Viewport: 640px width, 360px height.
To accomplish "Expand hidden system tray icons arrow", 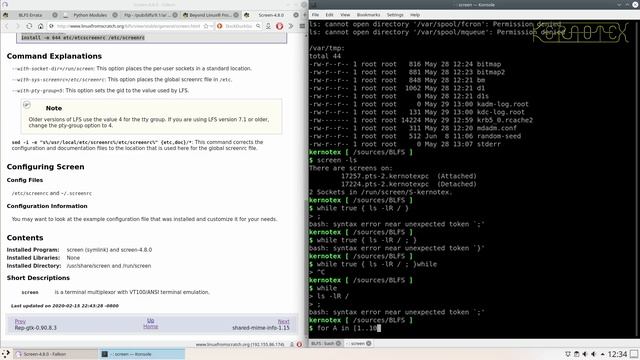I will pyautogui.click(x=602, y=354).
